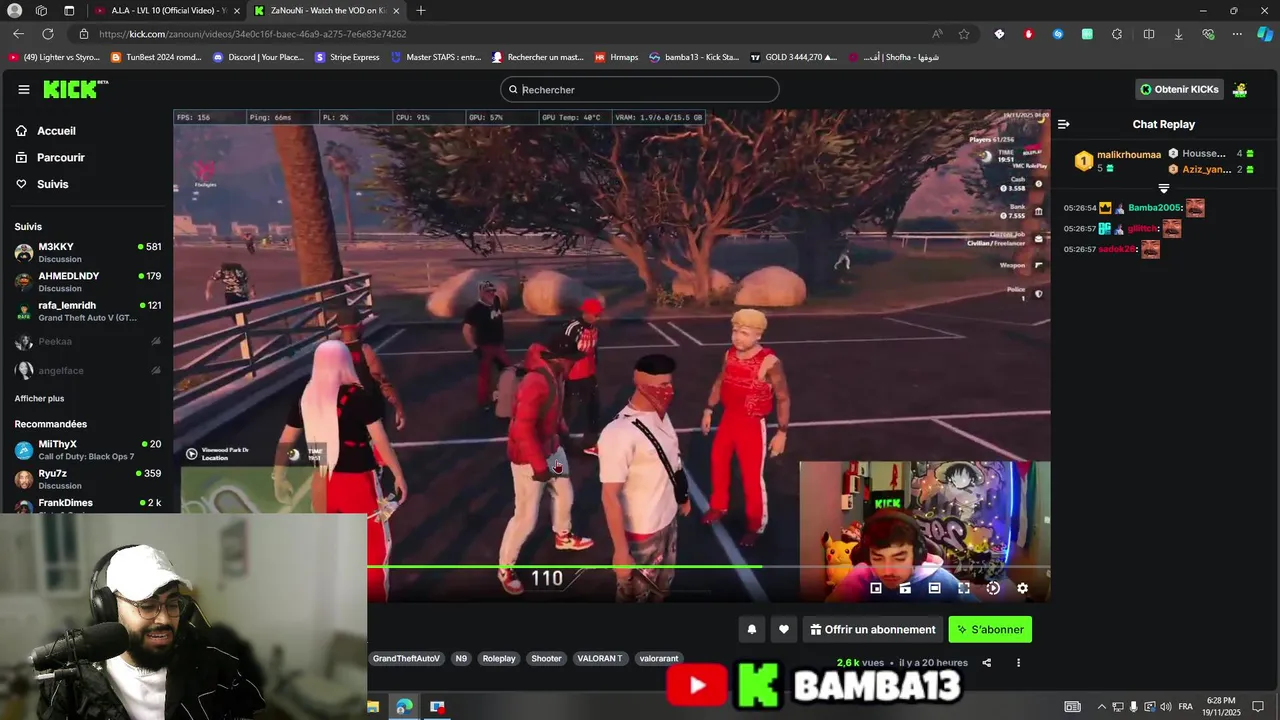
Task: Focus the Rechercher search field
Action: pos(640,89)
